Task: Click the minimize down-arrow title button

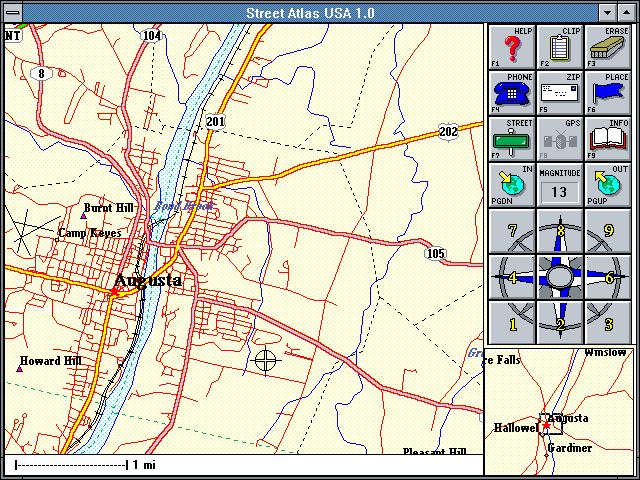Action: pos(607,13)
